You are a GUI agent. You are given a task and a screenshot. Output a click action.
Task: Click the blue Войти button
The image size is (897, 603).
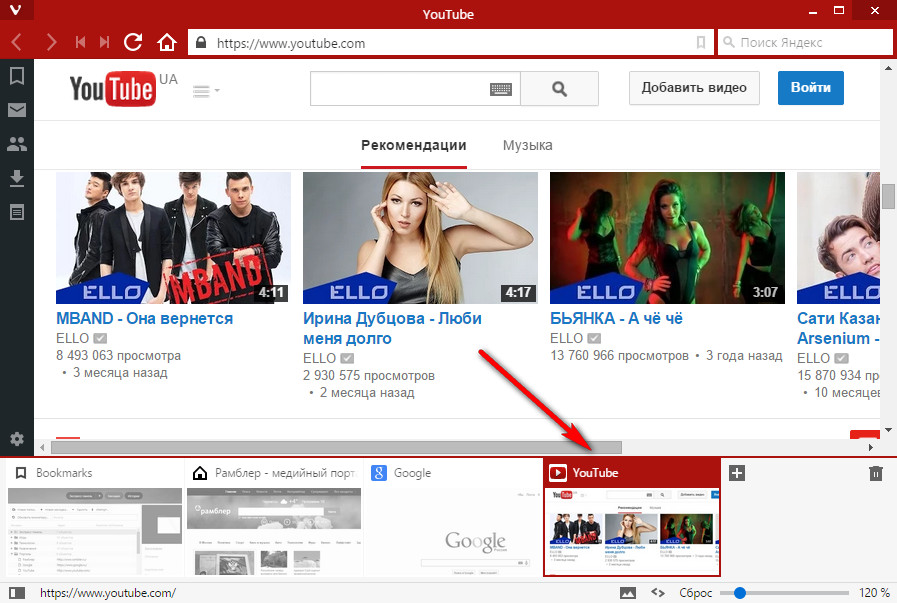(x=811, y=88)
